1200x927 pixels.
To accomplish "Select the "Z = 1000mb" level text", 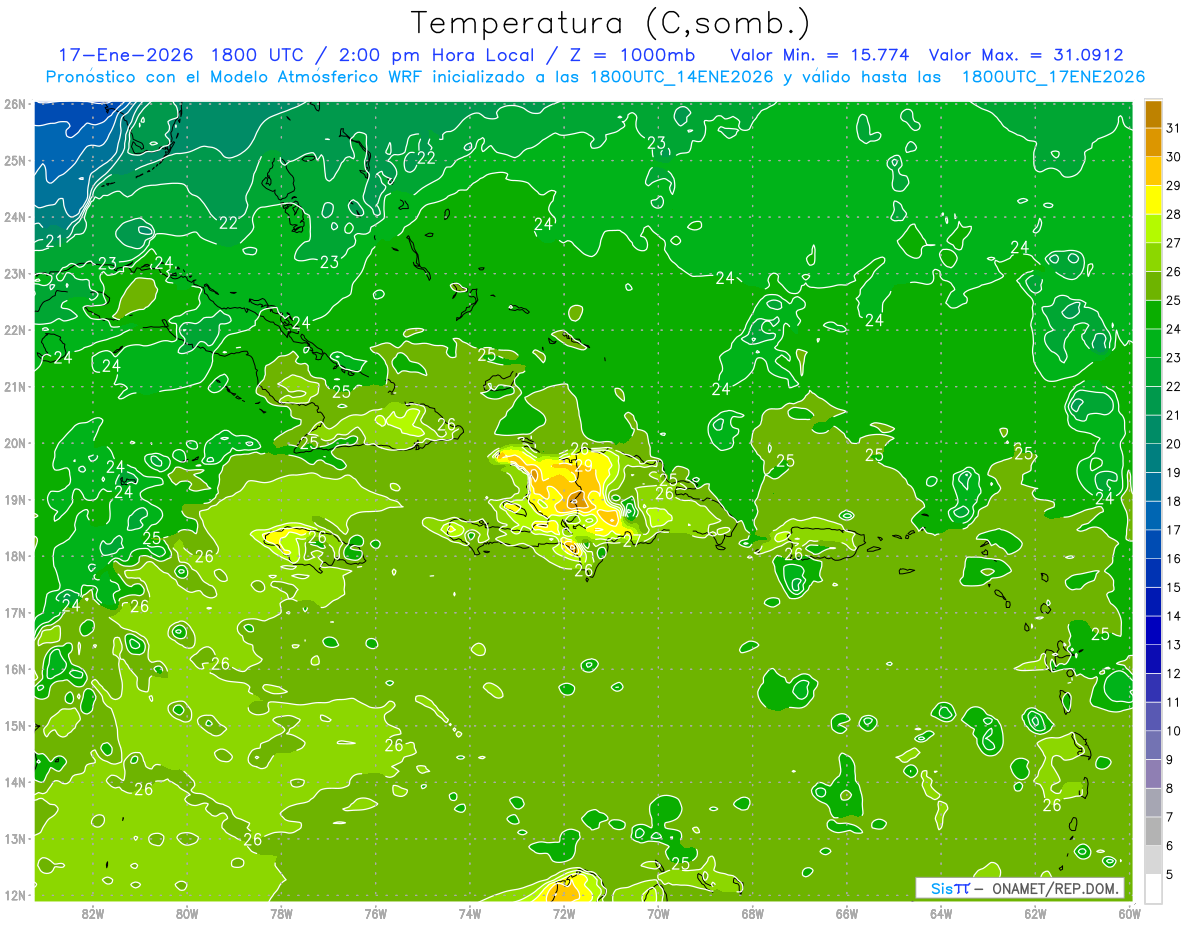I will tap(632, 55).
